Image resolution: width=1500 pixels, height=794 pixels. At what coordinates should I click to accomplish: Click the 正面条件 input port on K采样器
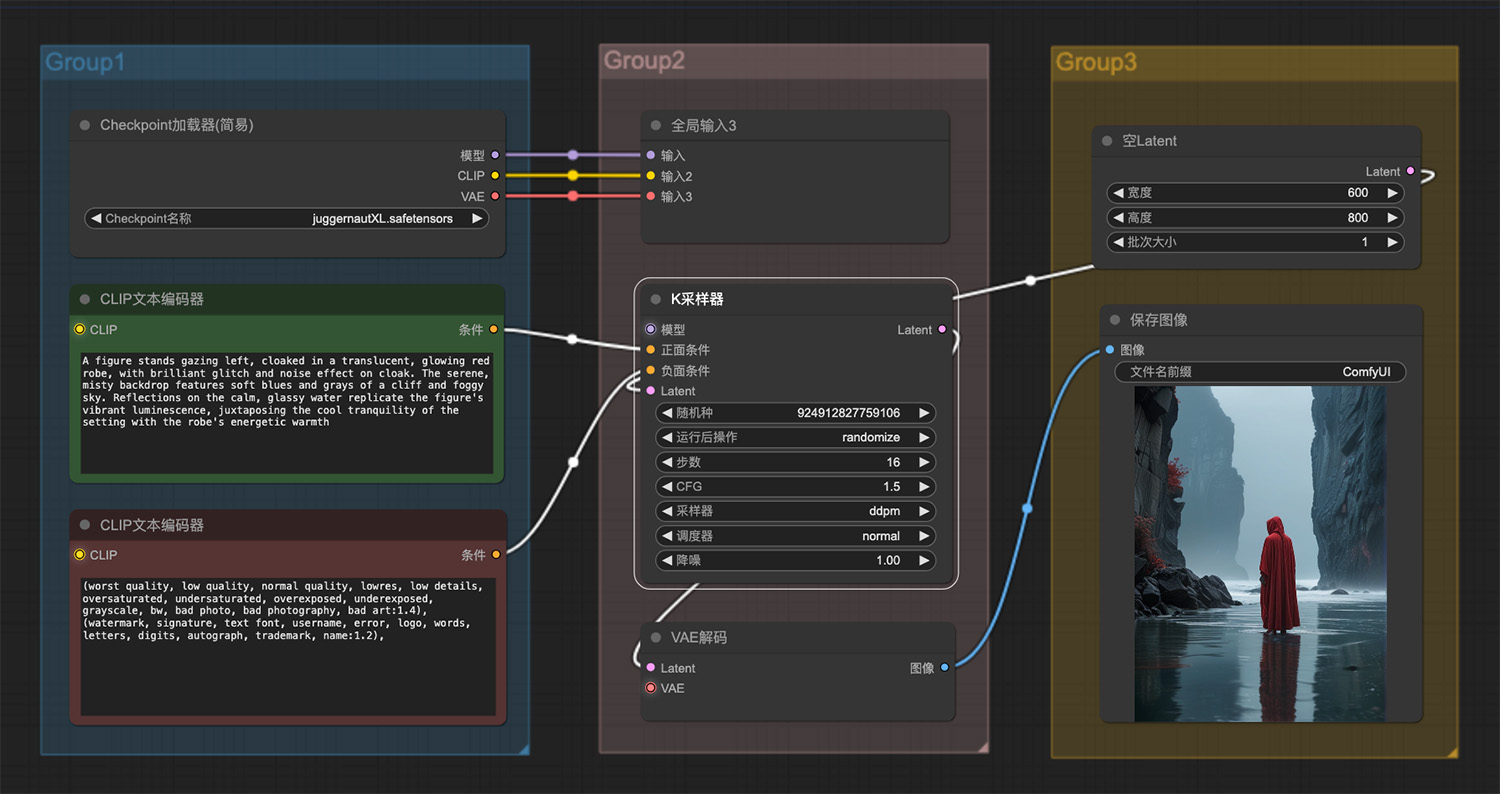pyautogui.click(x=651, y=350)
